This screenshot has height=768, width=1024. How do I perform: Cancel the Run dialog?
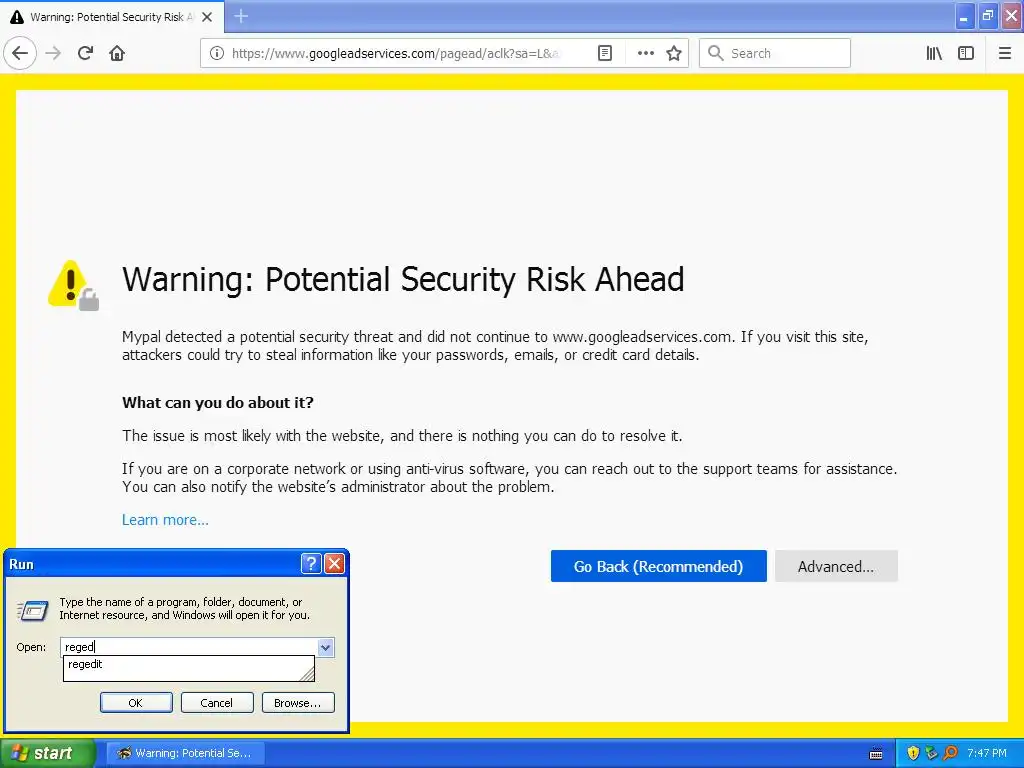[217, 703]
